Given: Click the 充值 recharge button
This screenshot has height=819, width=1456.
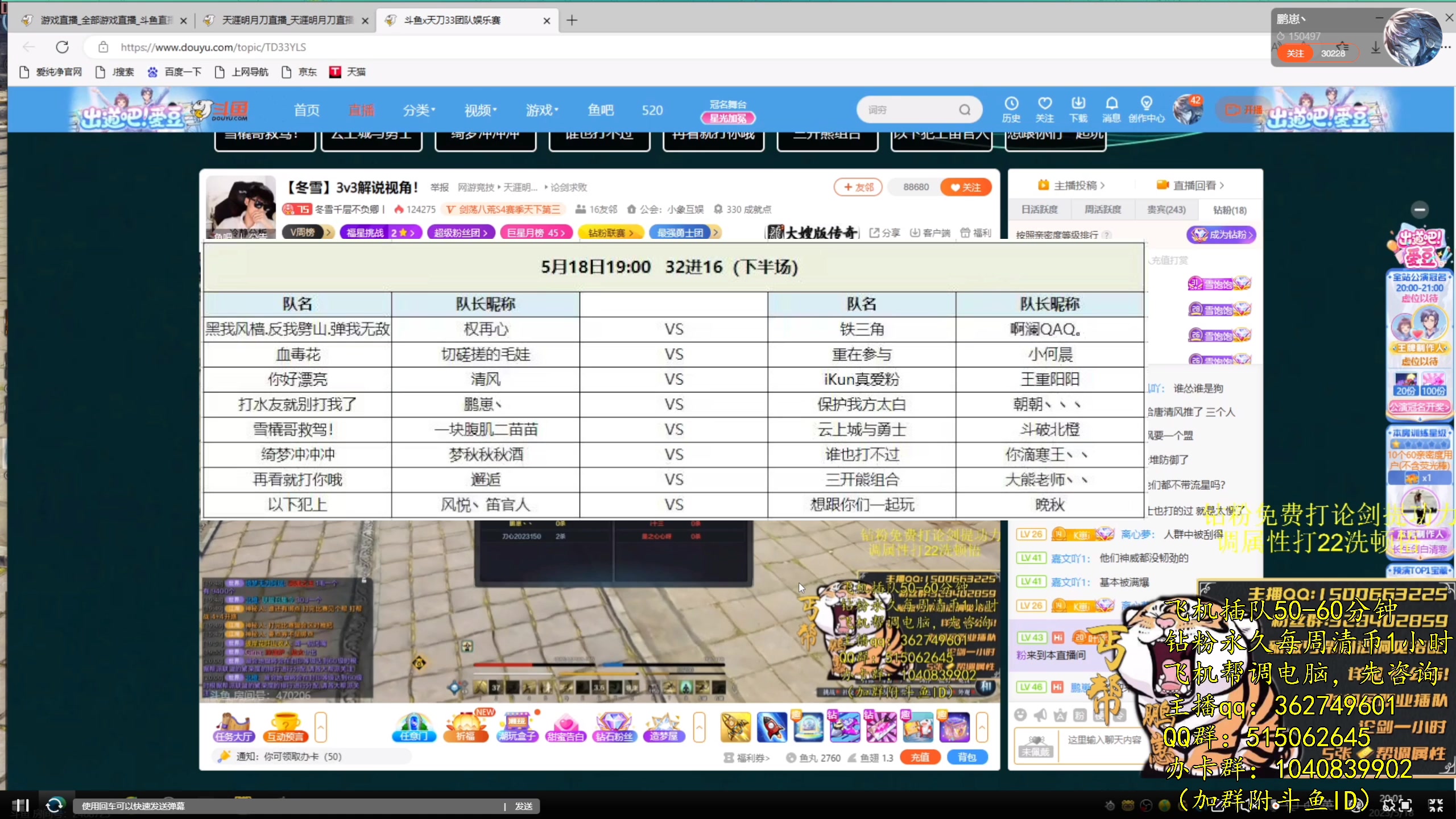Looking at the screenshot, I should [x=920, y=757].
